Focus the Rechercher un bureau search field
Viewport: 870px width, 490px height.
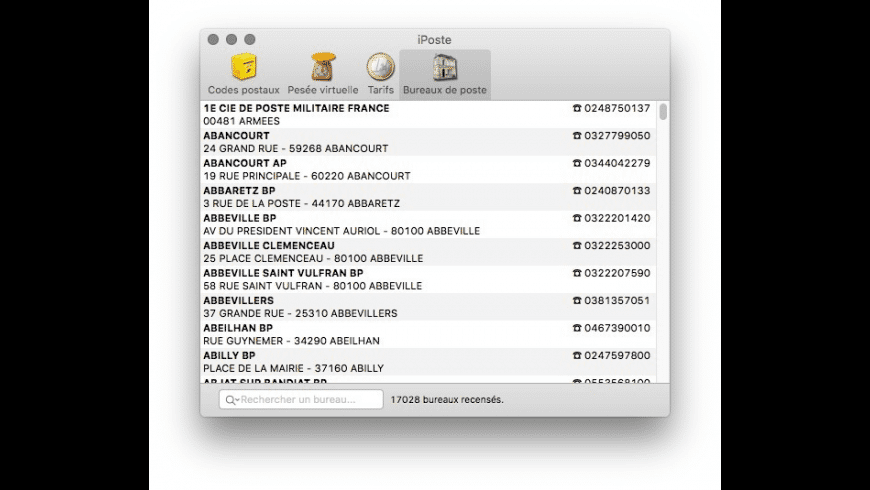tap(301, 400)
